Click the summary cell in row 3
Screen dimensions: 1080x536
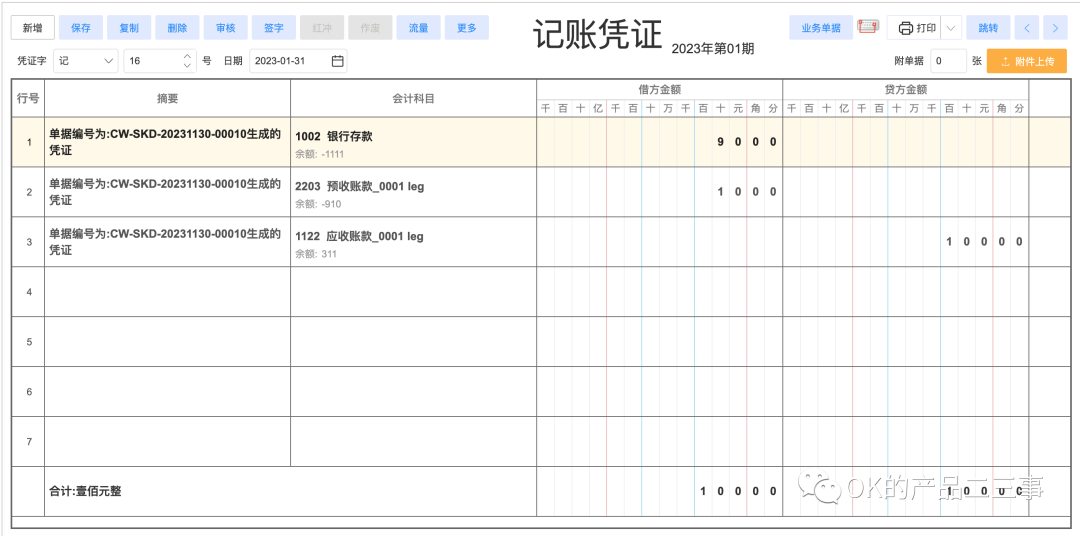tap(167, 242)
